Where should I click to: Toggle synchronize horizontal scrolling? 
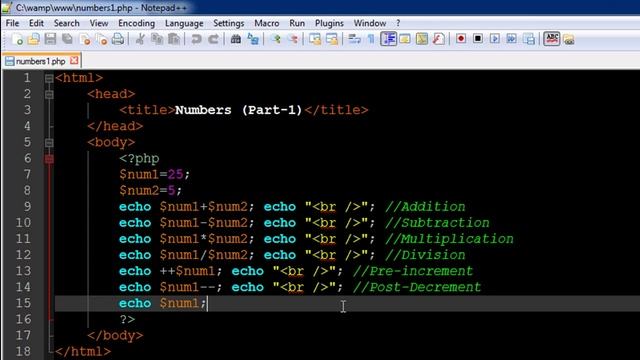tap(332, 39)
